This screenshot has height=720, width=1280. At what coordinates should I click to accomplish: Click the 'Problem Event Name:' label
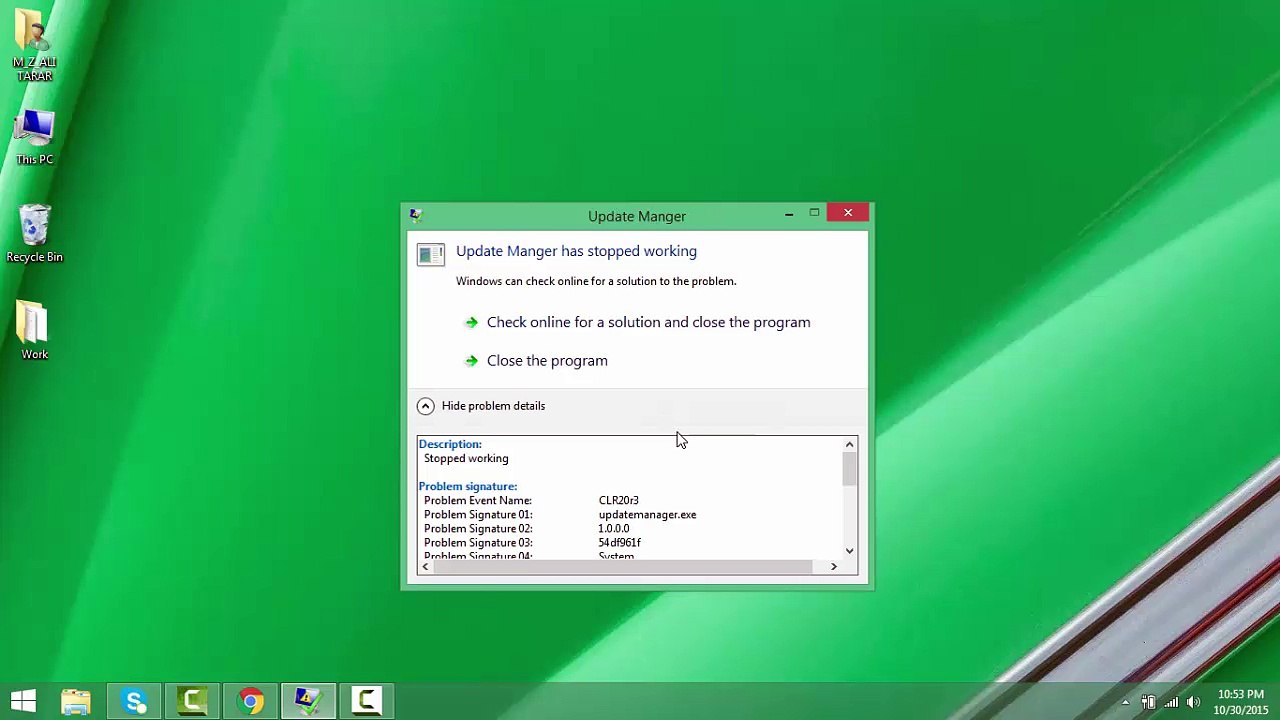tap(478, 501)
